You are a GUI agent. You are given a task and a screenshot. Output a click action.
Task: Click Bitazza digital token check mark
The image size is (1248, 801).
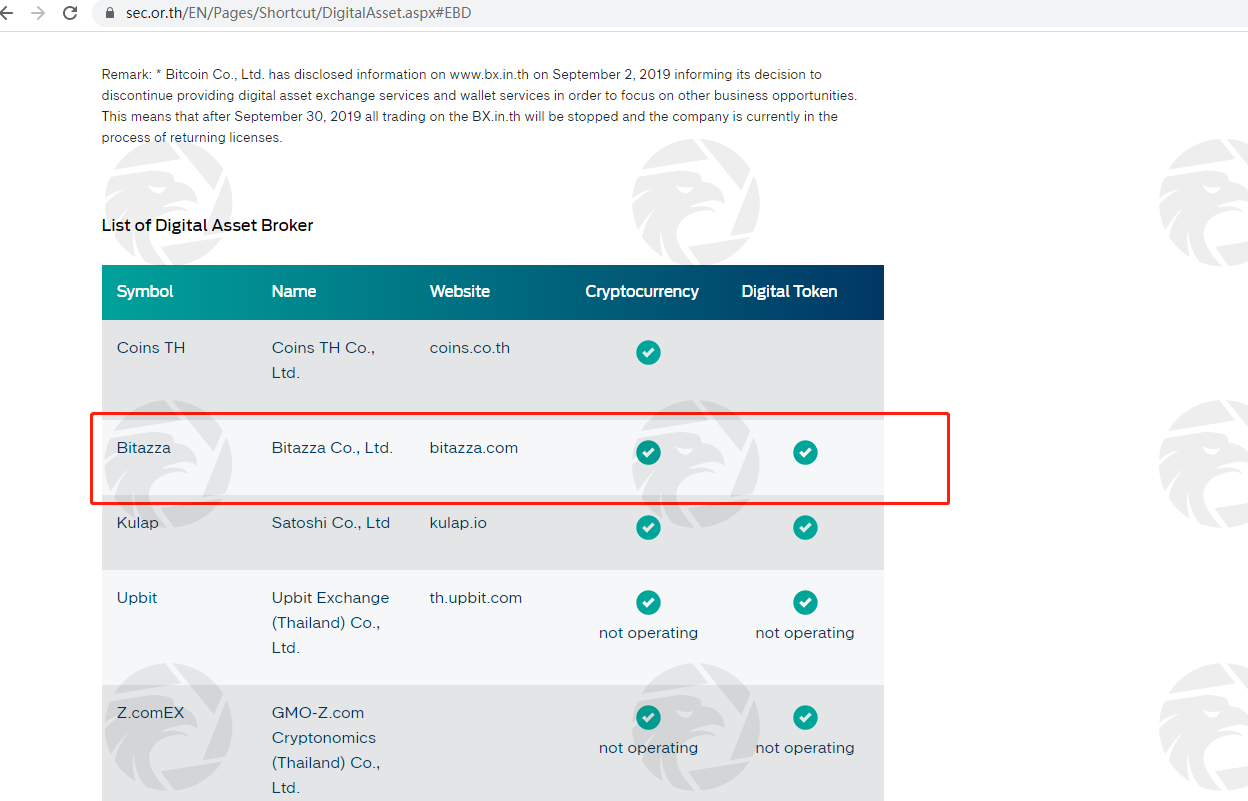click(x=805, y=452)
